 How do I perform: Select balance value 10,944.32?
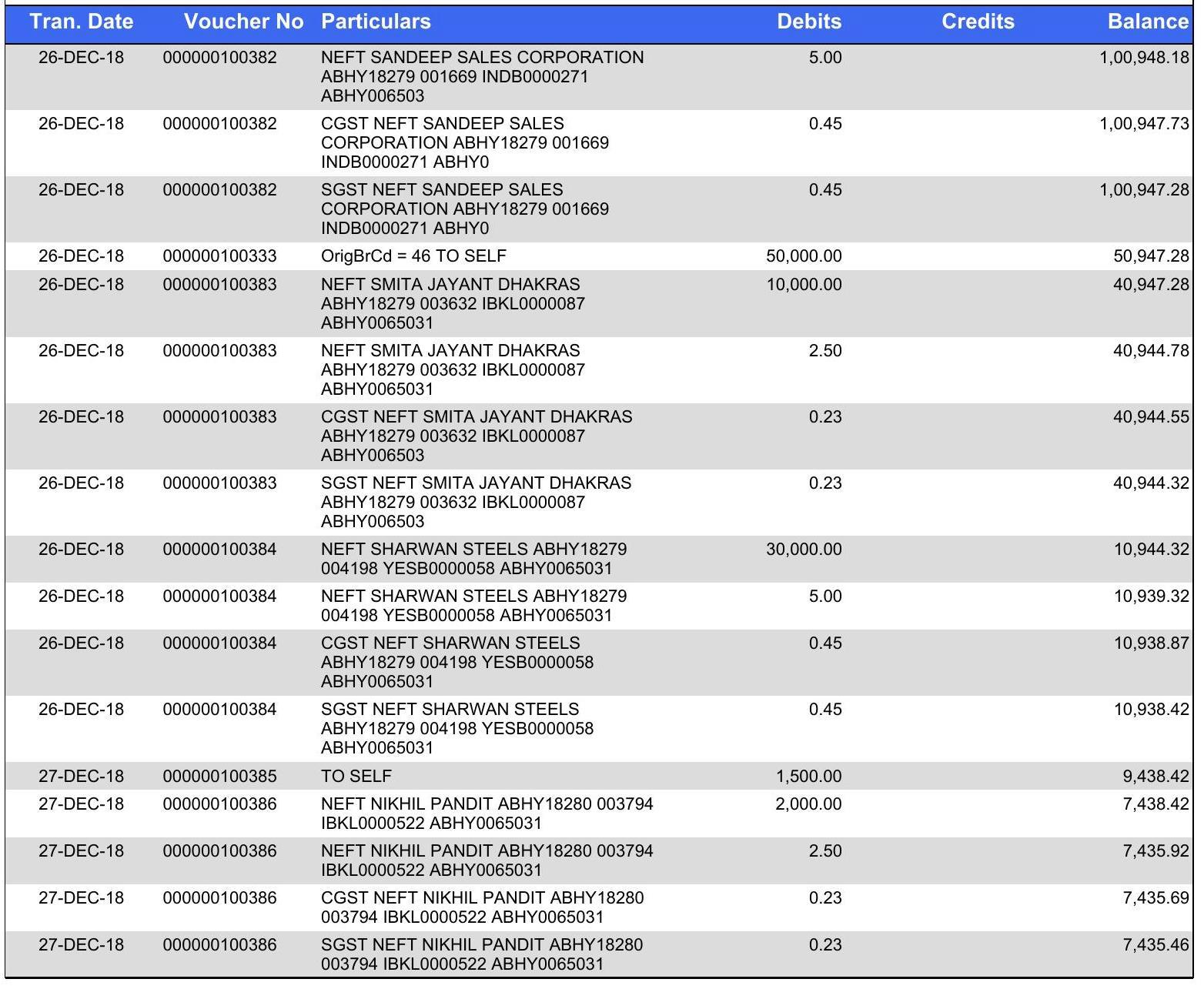[1151, 550]
